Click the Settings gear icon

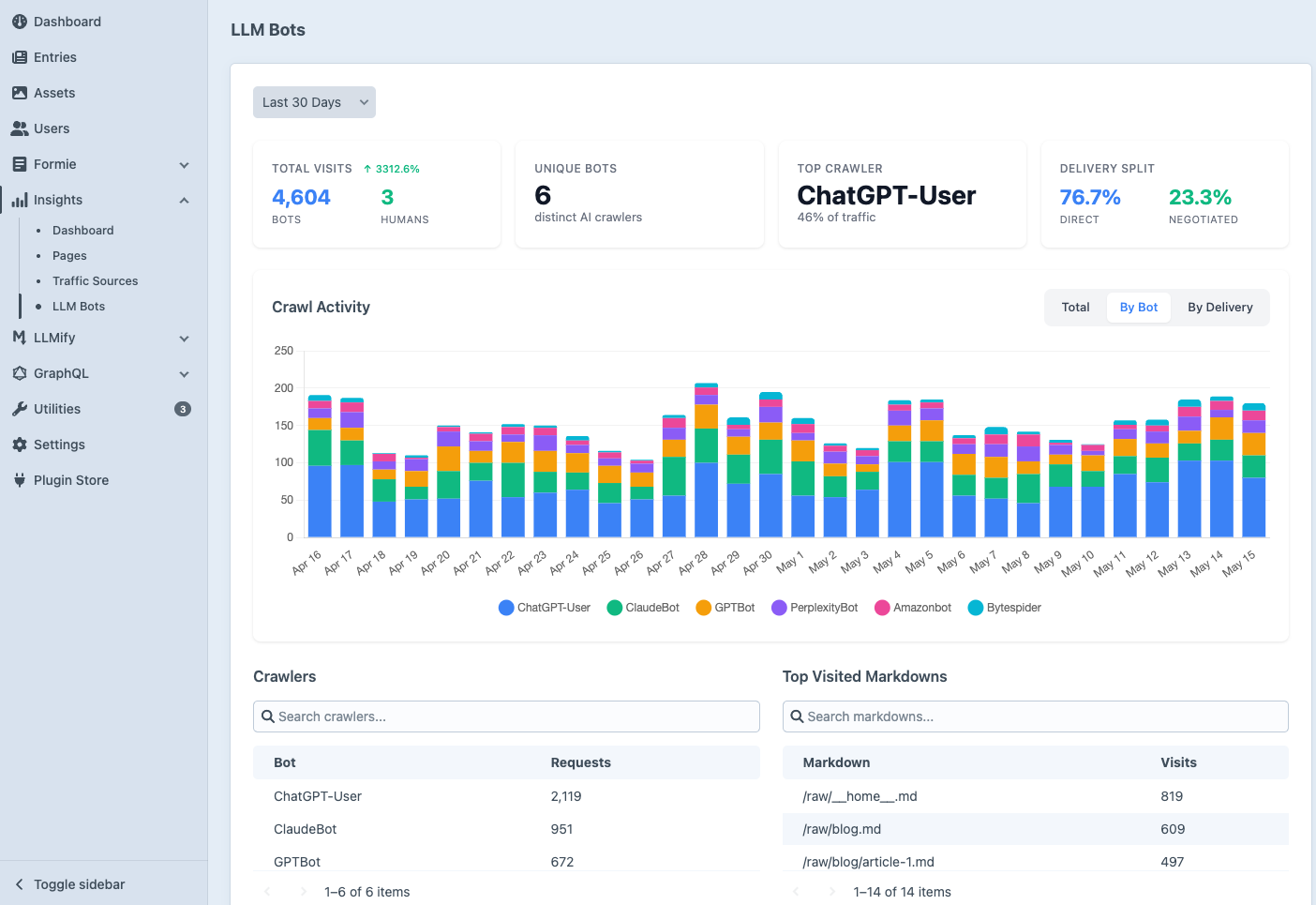coord(20,445)
